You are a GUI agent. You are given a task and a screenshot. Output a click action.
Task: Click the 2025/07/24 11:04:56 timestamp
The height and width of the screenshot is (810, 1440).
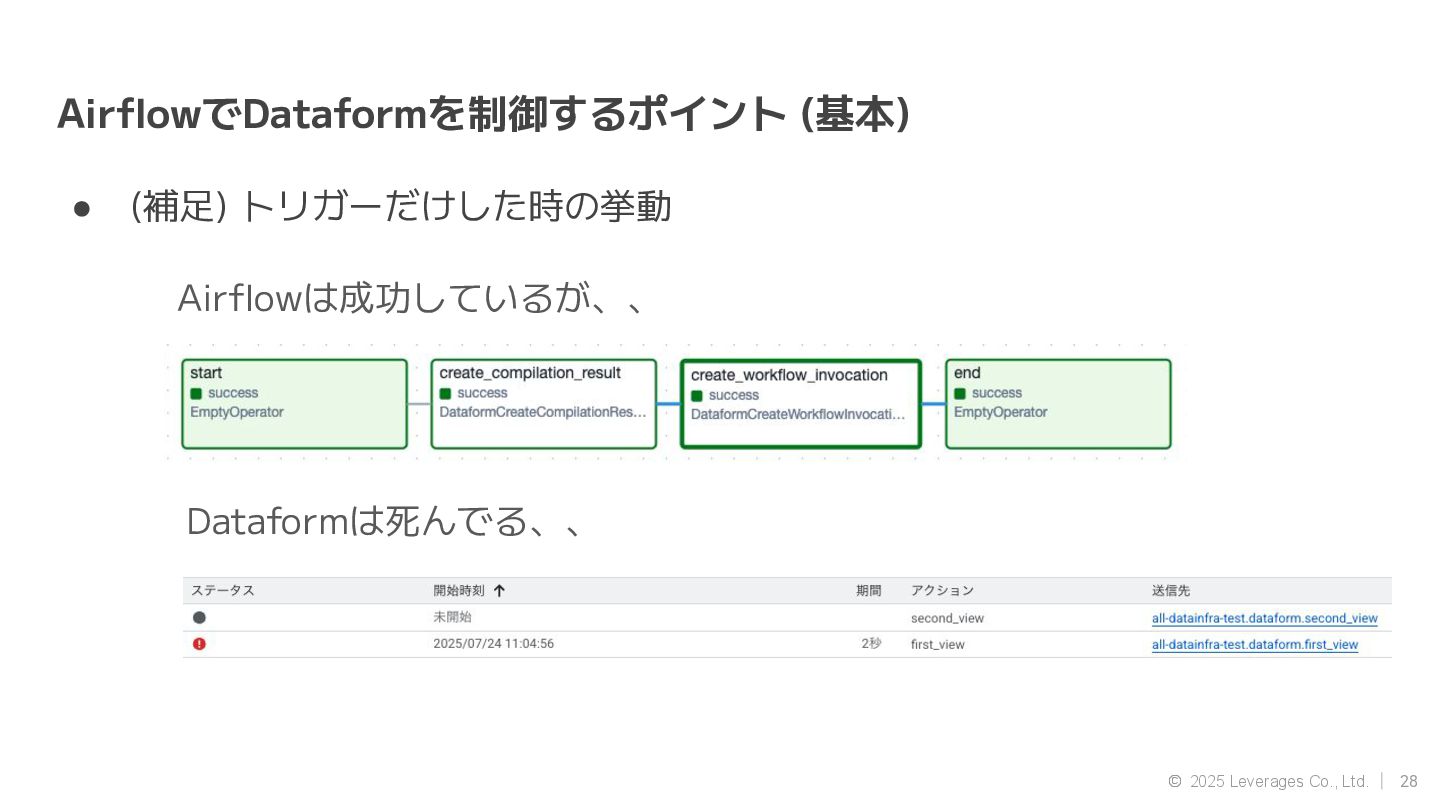click(x=493, y=644)
